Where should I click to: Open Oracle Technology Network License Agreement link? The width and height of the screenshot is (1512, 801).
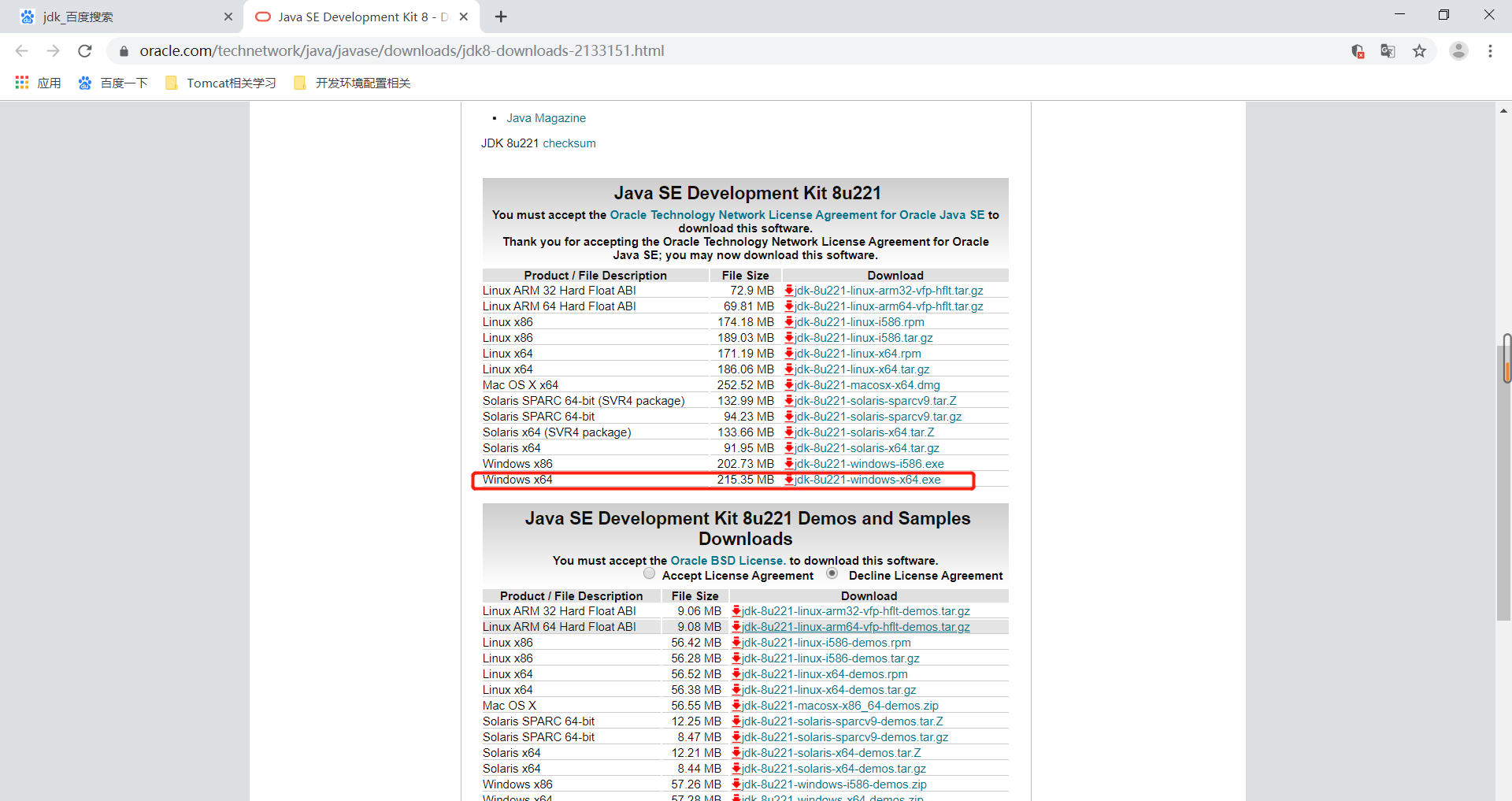coord(797,215)
